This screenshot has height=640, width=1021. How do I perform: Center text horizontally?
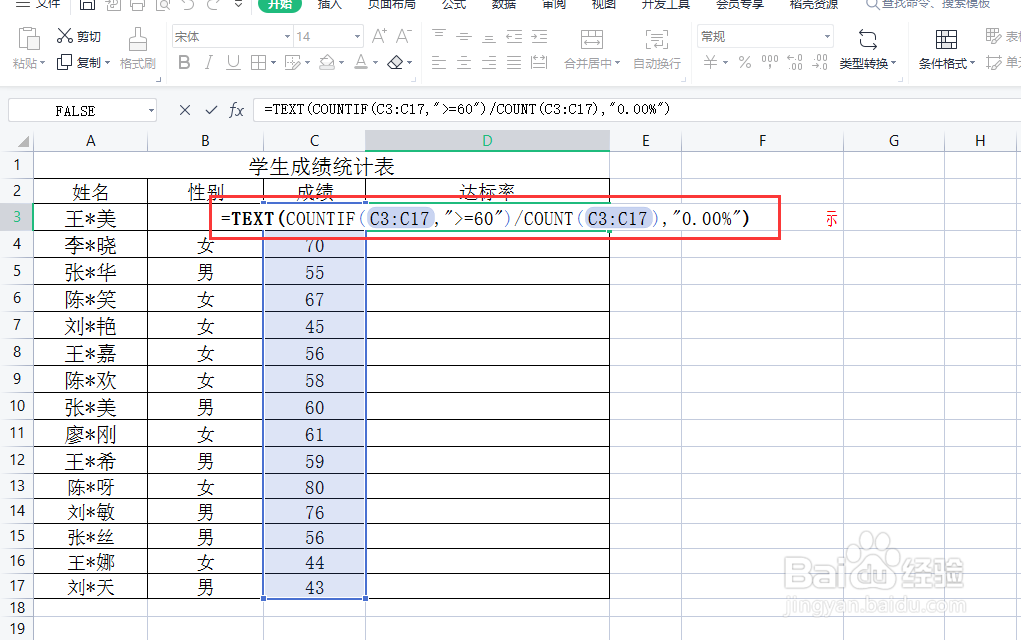[x=464, y=63]
